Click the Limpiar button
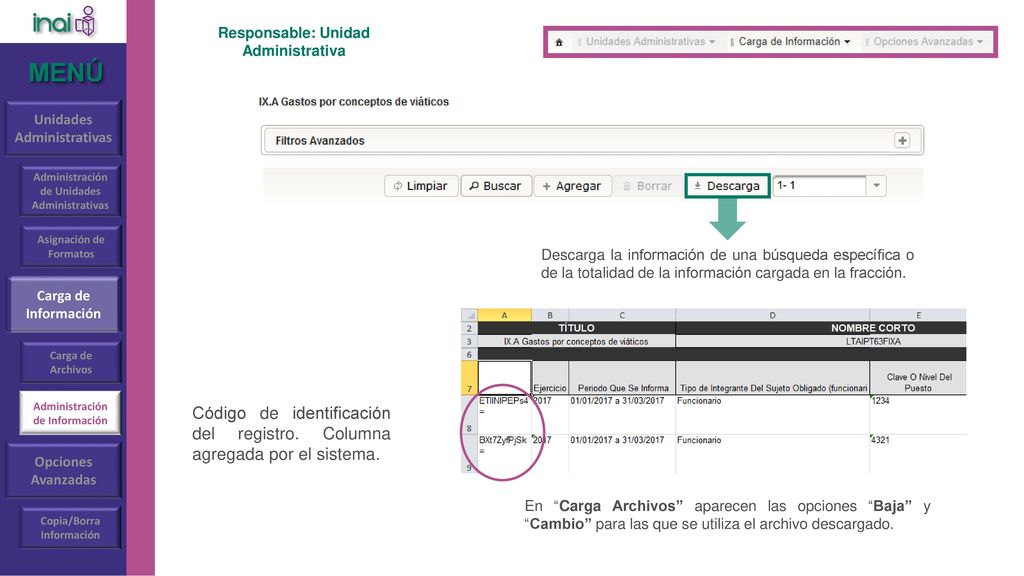 [421, 186]
